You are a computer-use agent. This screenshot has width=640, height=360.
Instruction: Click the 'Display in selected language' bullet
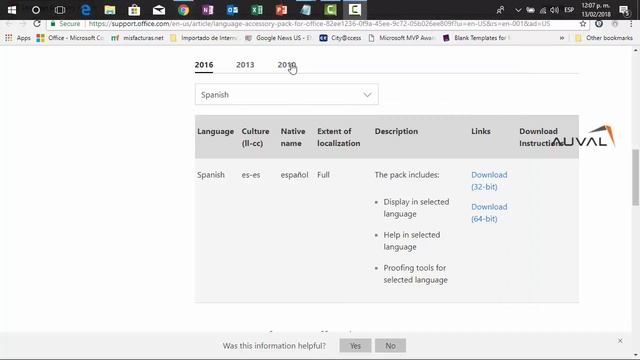[416, 208]
